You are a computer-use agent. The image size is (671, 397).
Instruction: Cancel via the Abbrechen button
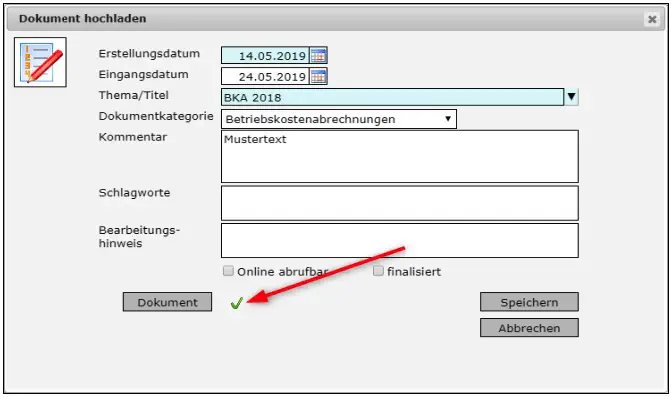coord(529,328)
